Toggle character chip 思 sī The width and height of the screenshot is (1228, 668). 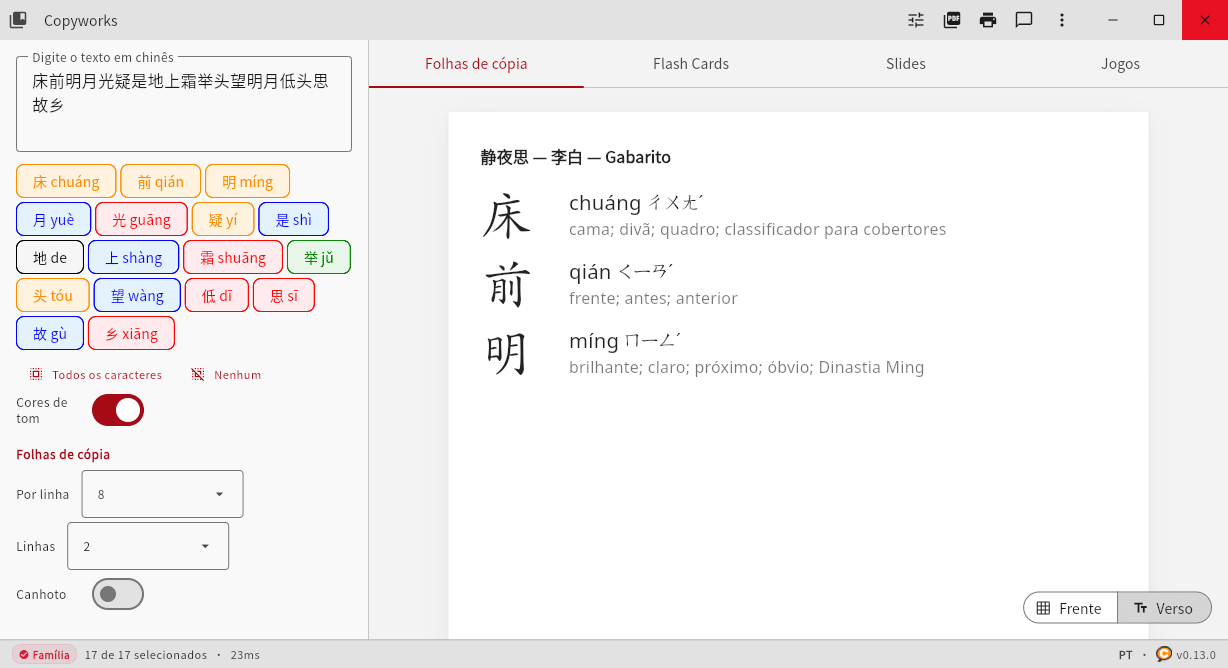[284, 295]
